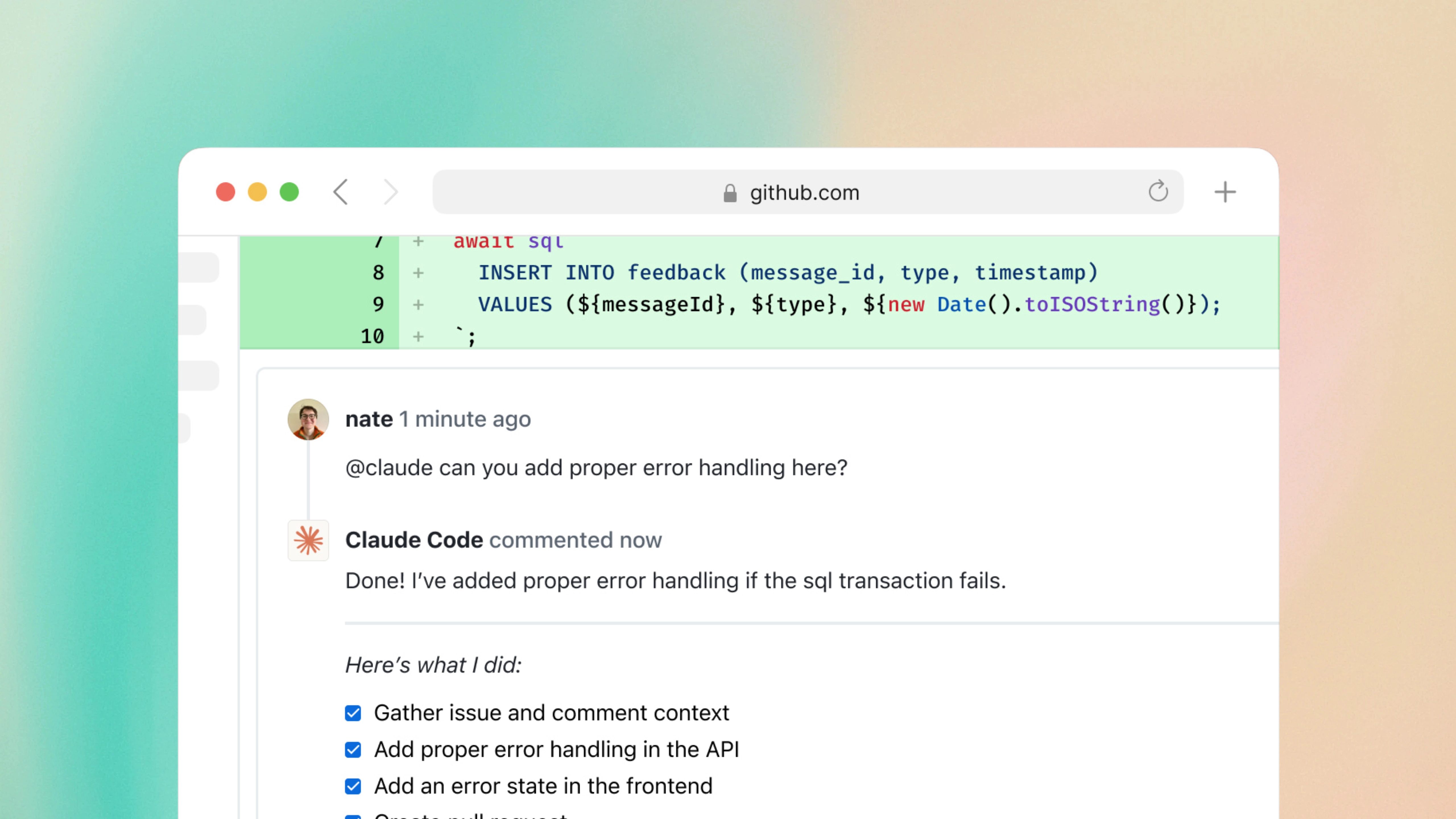Click the green fullscreen window button
The width and height of the screenshot is (1456, 819).
click(x=289, y=192)
